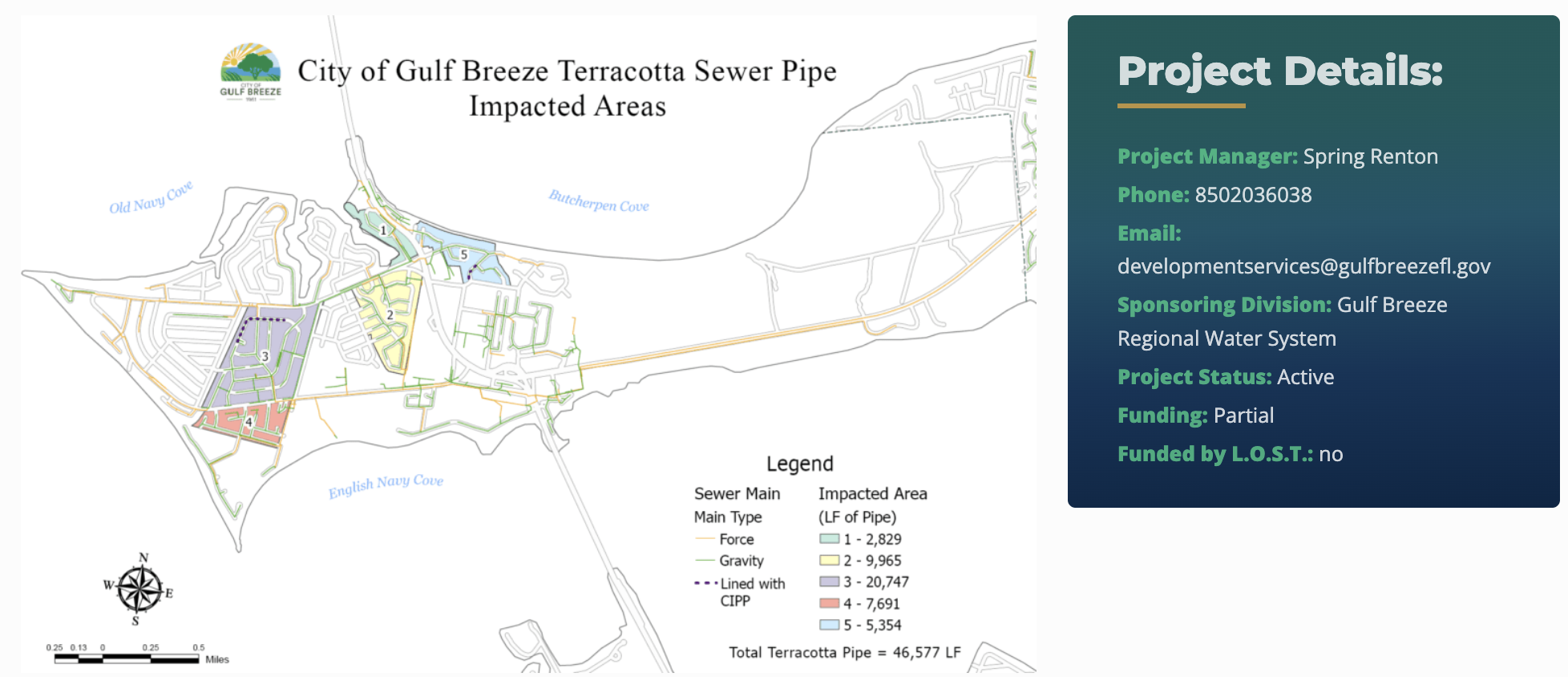Click the Legend heading on the map

tap(799, 464)
